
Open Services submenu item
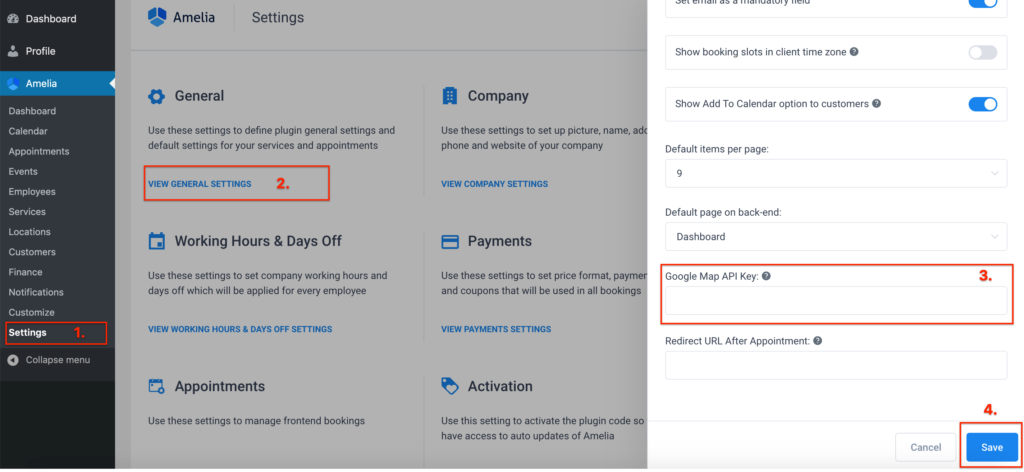[27, 212]
